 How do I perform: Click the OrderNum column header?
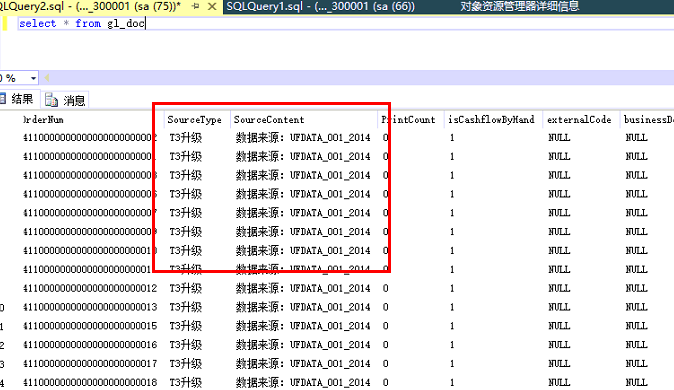pos(43,120)
